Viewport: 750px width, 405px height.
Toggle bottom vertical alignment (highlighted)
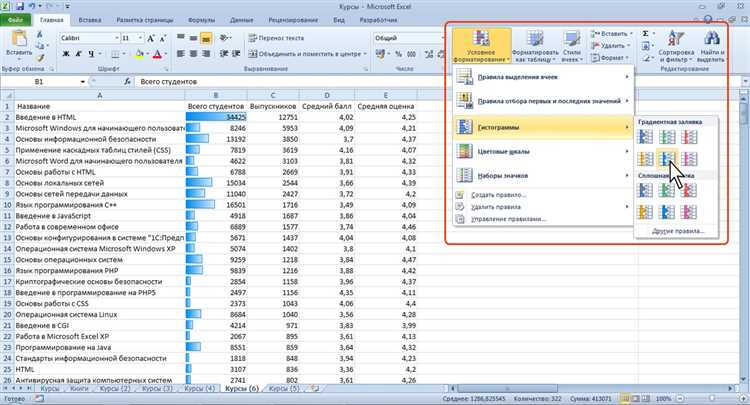(x=206, y=38)
